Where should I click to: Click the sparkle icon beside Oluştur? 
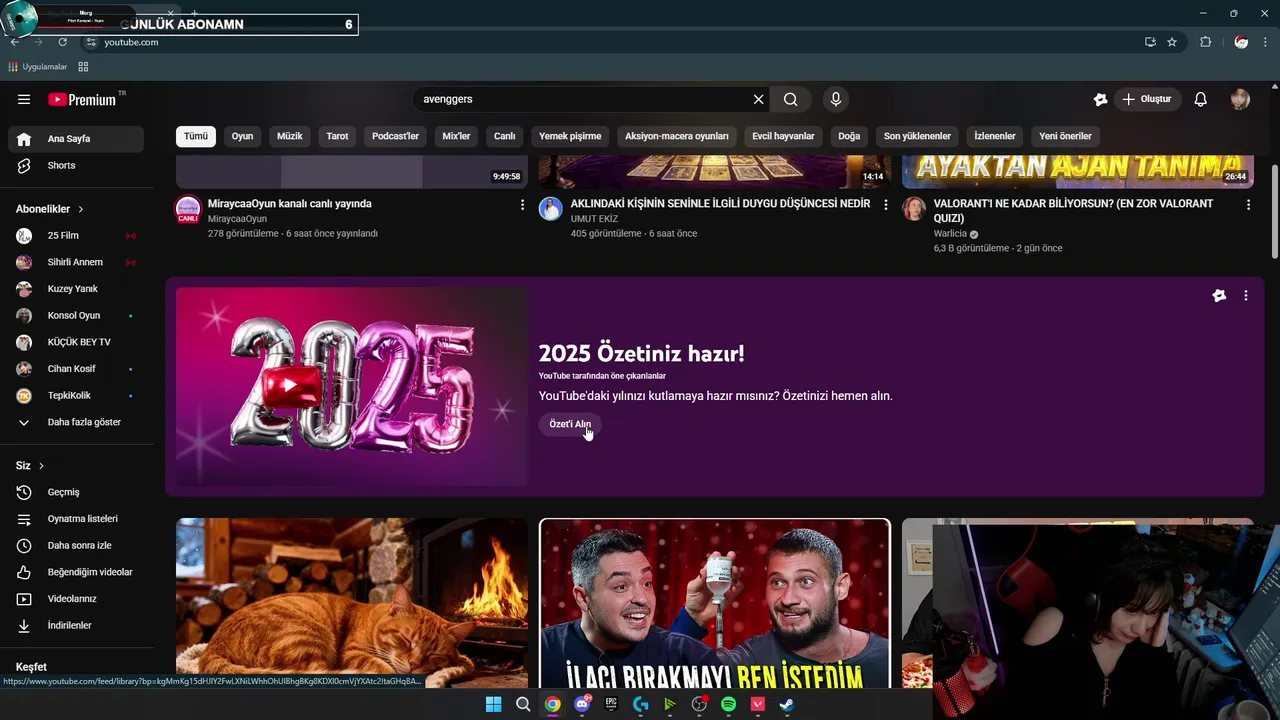click(x=1100, y=99)
